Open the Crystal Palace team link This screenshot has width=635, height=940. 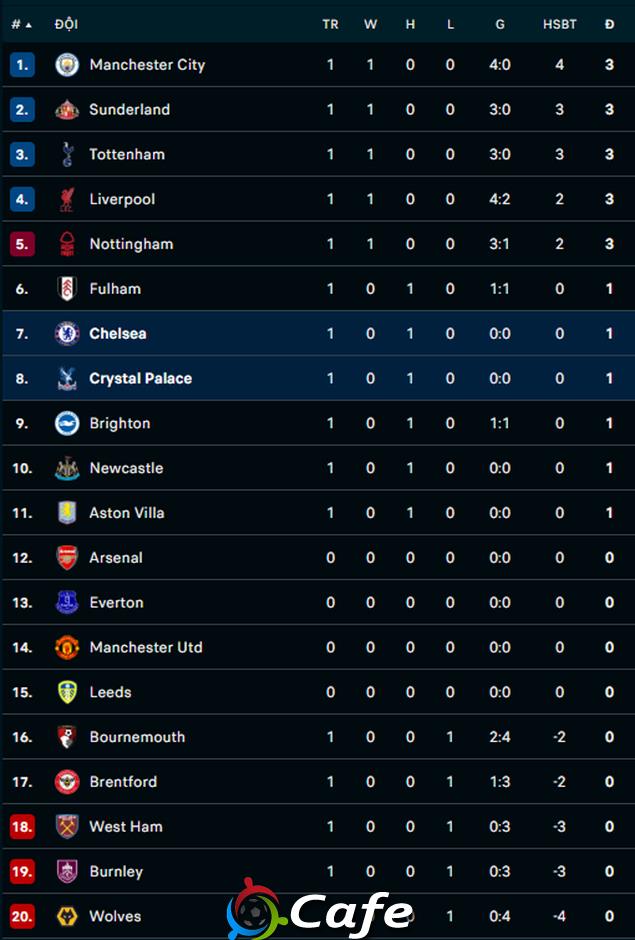pyautogui.click(x=140, y=378)
